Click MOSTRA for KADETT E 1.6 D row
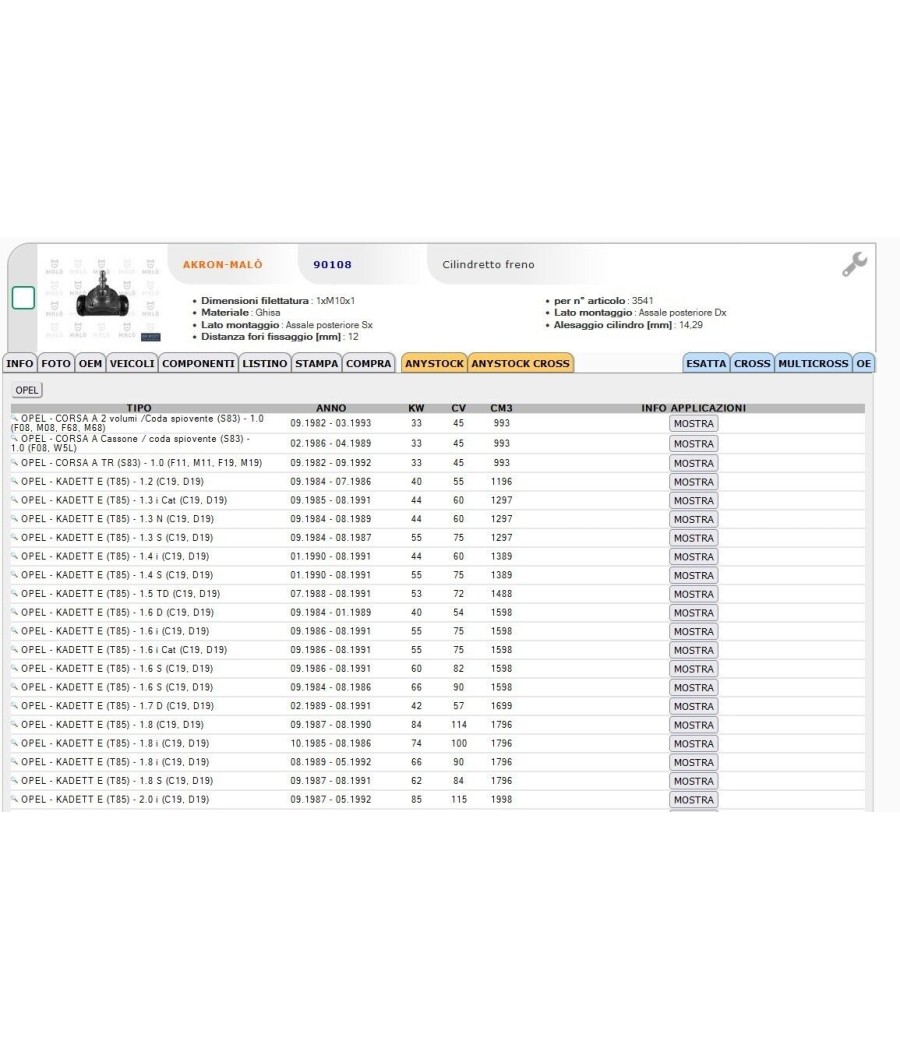 click(694, 613)
